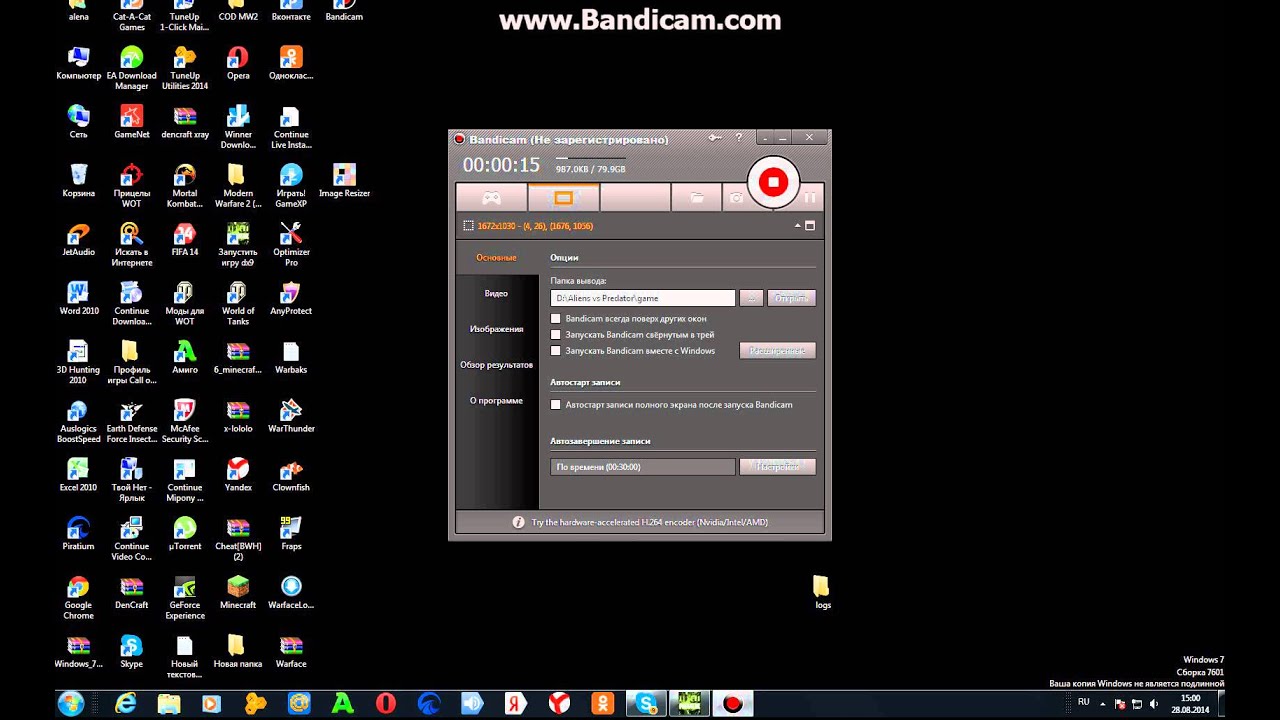Viewport: 1280px width, 720px height.
Task: Open Bandicam help question mark
Action: [739, 138]
